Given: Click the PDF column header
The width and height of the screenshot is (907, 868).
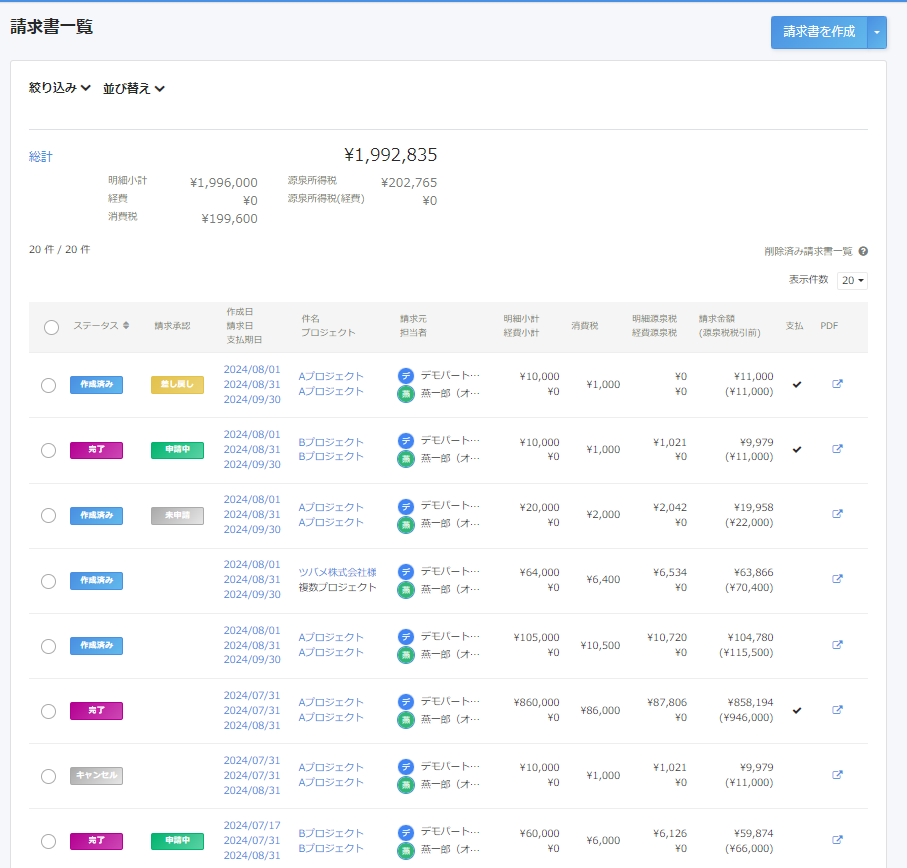Looking at the screenshot, I should [829, 326].
